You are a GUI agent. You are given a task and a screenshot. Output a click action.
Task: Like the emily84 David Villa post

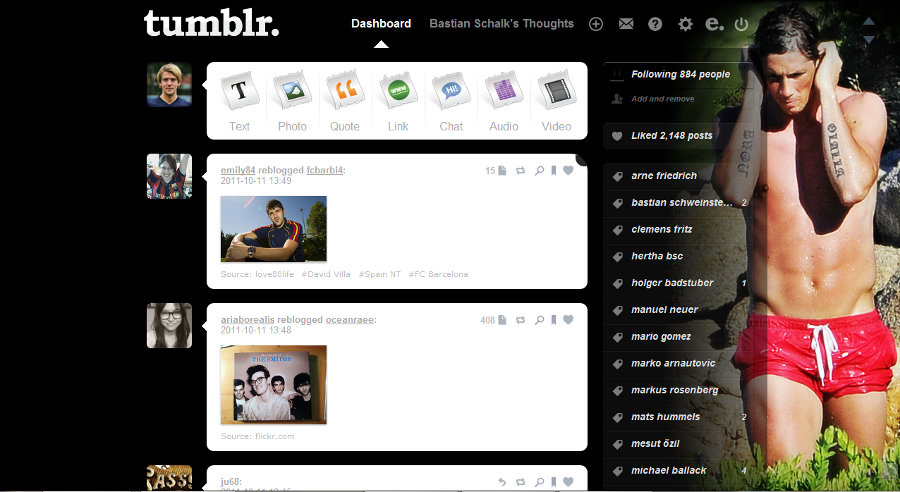pos(568,170)
